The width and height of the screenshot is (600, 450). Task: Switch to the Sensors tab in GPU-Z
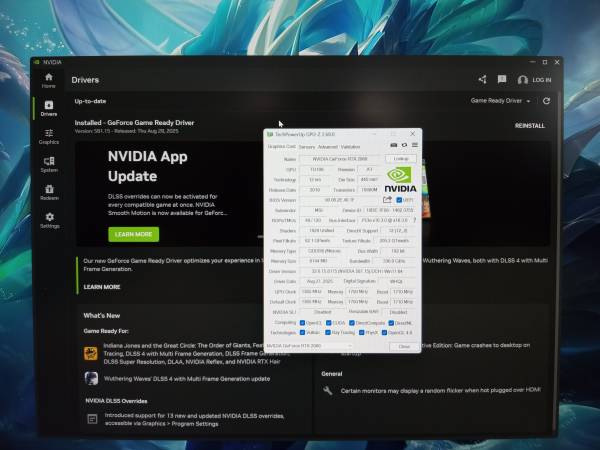pyautogui.click(x=306, y=146)
